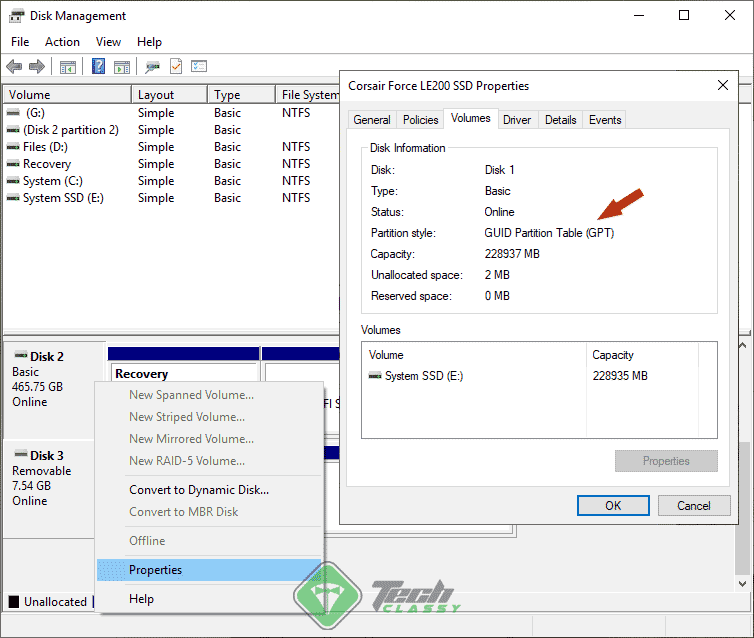Image resolution: width=754 pixels, height=638 pixels.
Task: Click the Back arrow toolbar icon
Action: (x=14, y=66)
